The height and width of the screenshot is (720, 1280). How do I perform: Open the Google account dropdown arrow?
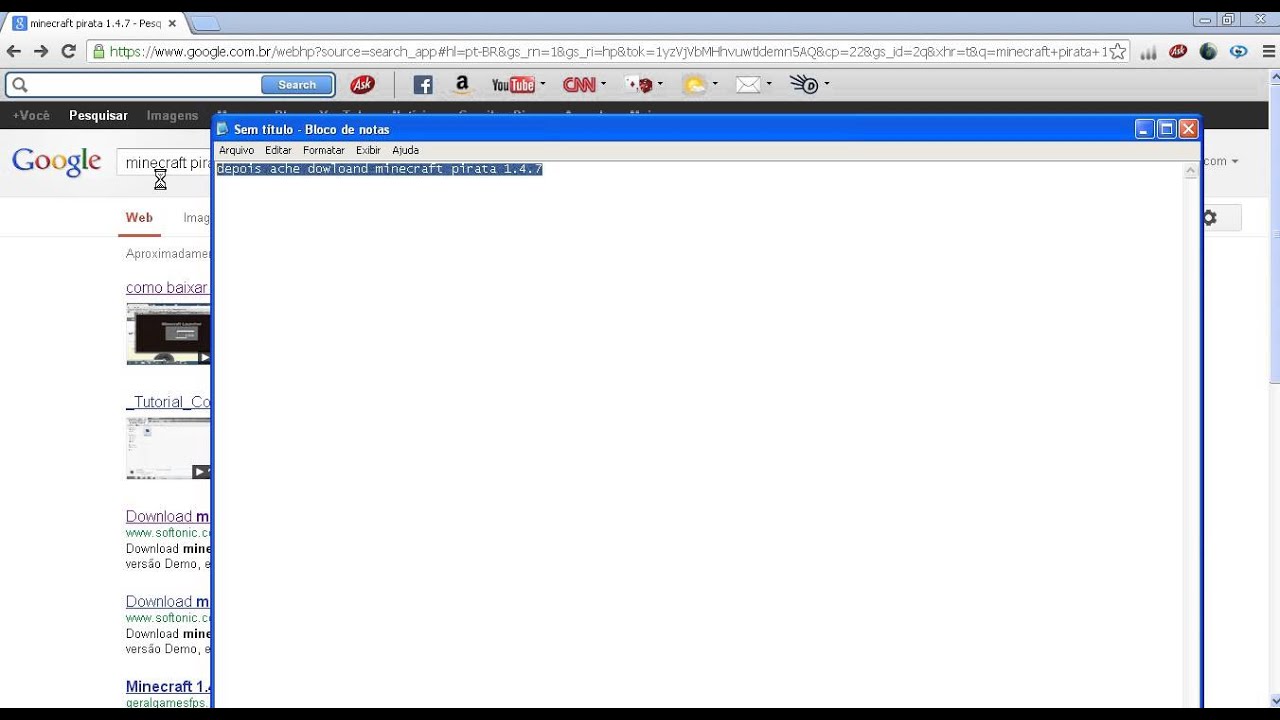click(1235, 161)
